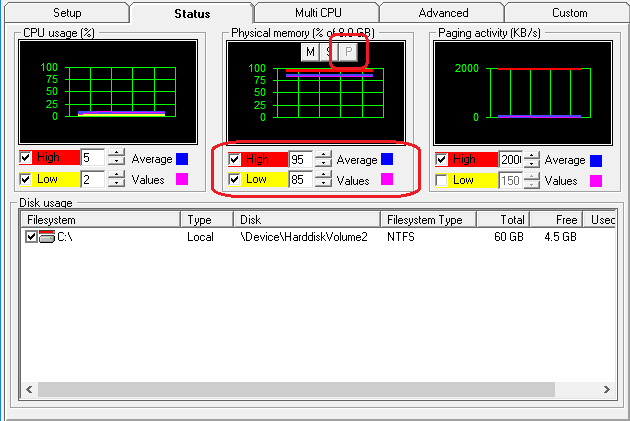Click blue Average swatch under CPU usage
Screen dimensions: 630x421
click(x=182, y=159)
